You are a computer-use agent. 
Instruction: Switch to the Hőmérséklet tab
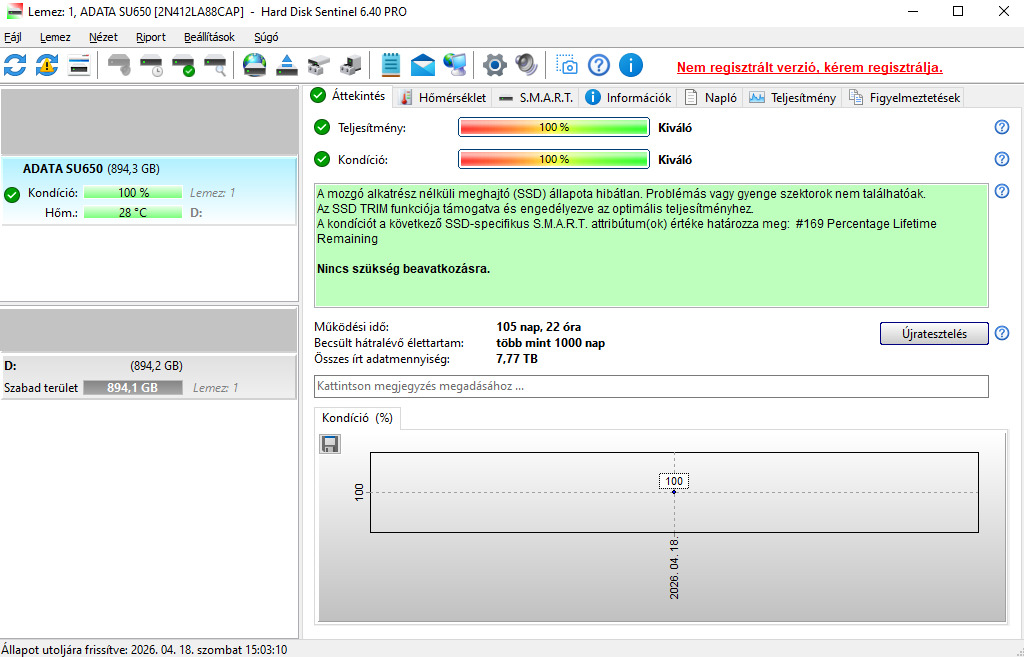coord(443,98)
